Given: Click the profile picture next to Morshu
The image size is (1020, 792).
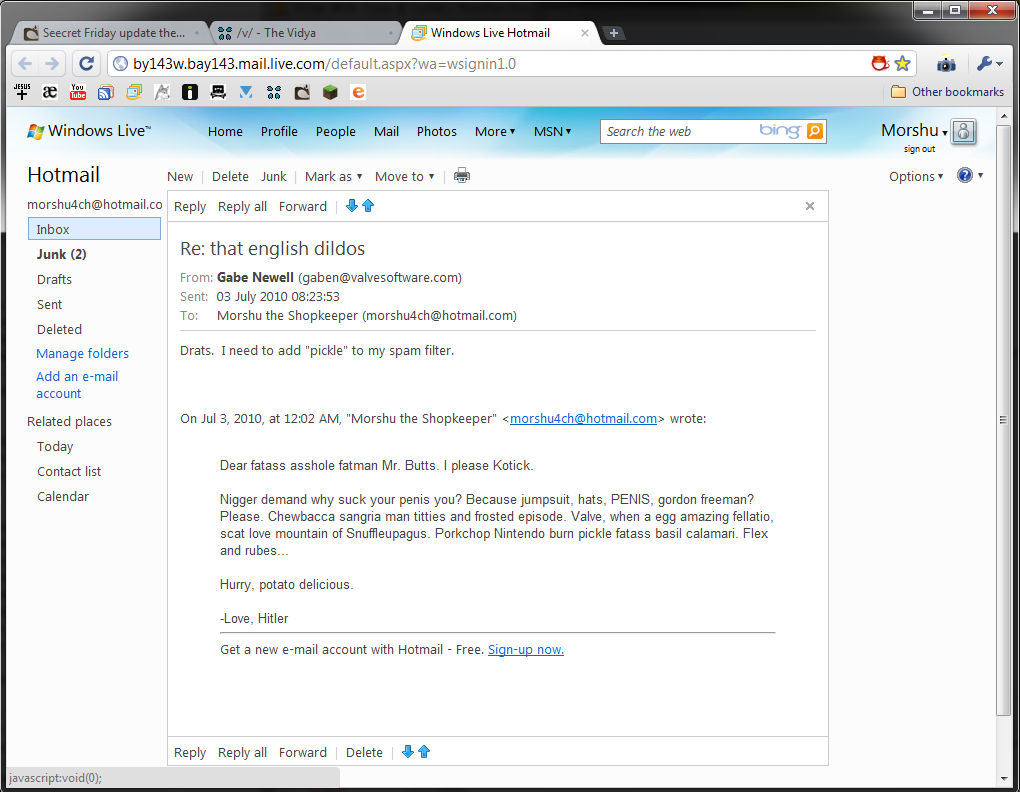Looking at the screenshot, I should click(x=963, y=132).
